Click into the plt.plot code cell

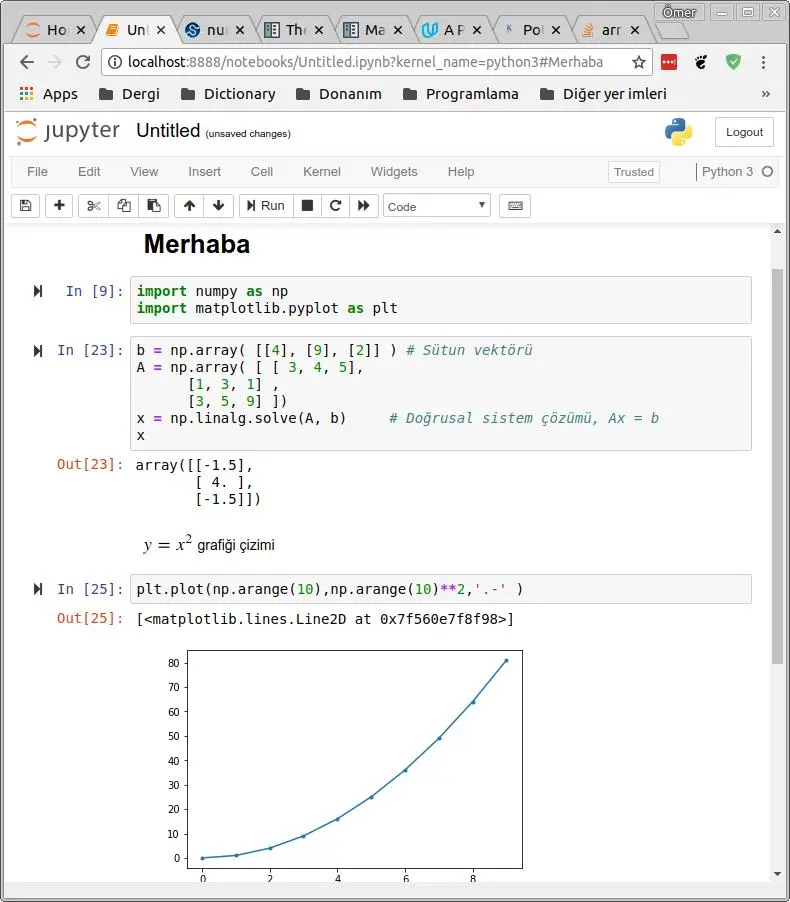coord(441,589)
